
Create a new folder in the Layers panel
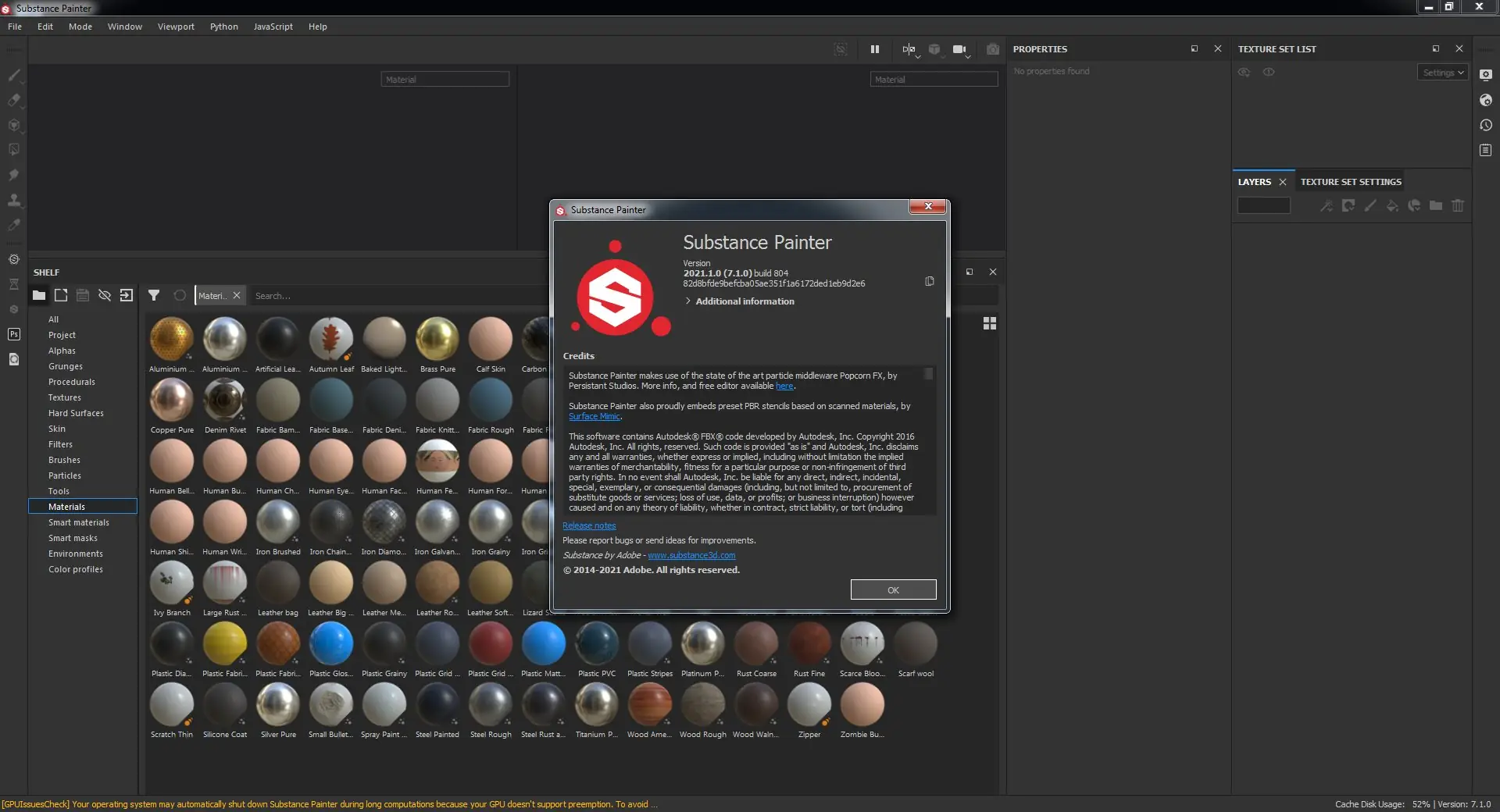(x=1436, y=205)
